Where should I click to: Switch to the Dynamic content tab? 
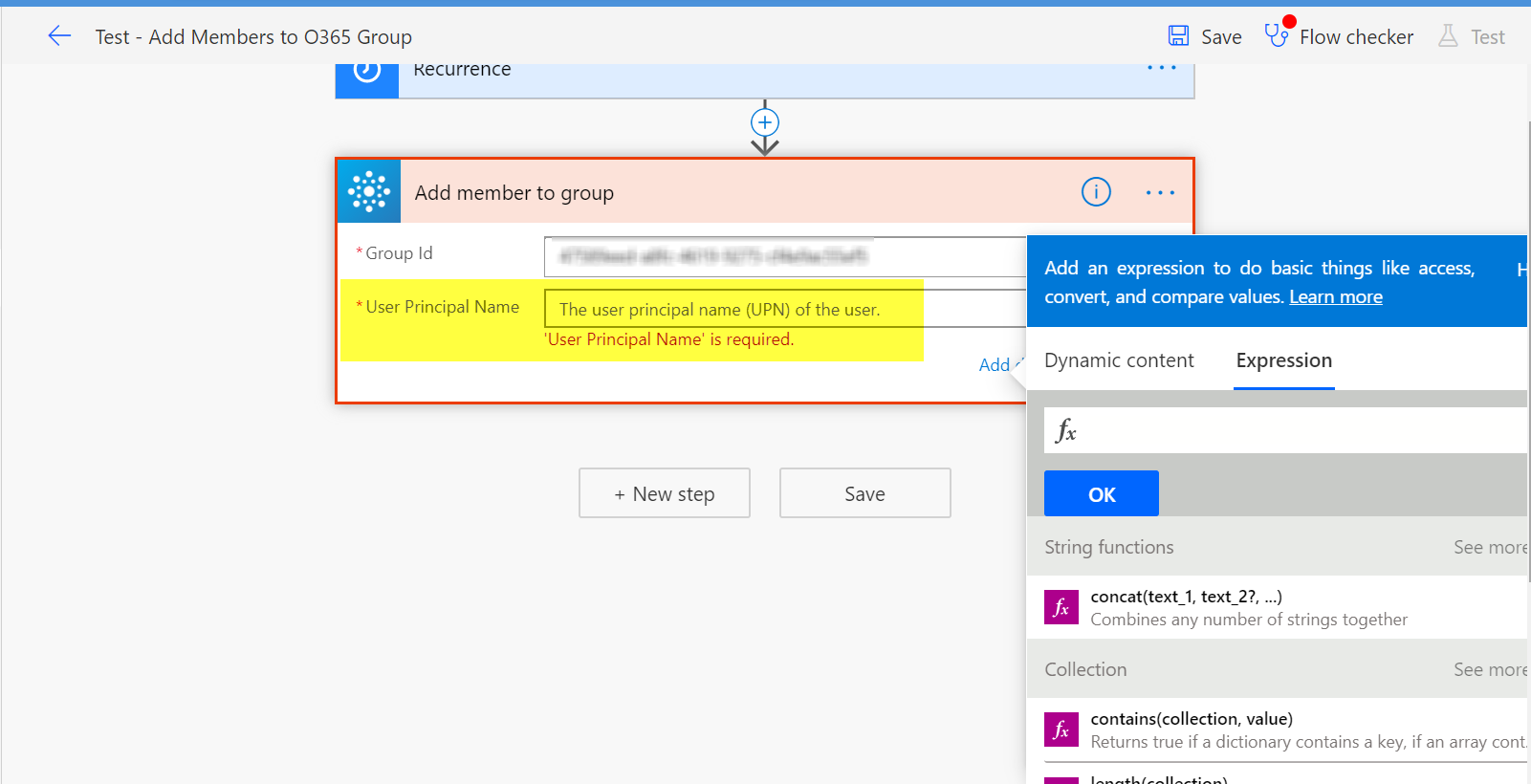click(1119, 360)
